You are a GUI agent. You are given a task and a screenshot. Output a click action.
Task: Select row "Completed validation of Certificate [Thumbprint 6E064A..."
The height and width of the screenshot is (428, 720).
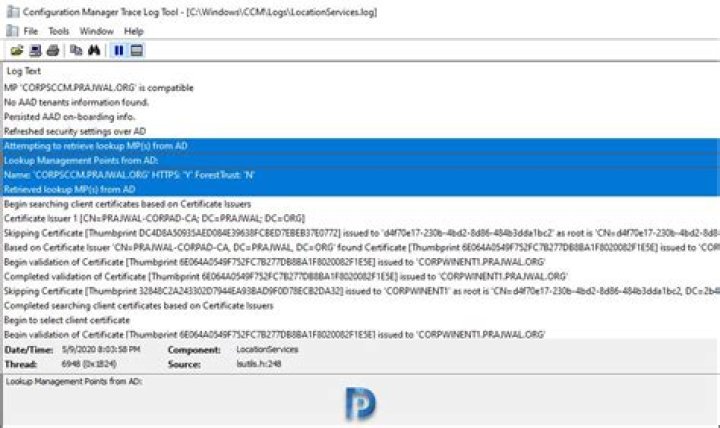[360, 276]
